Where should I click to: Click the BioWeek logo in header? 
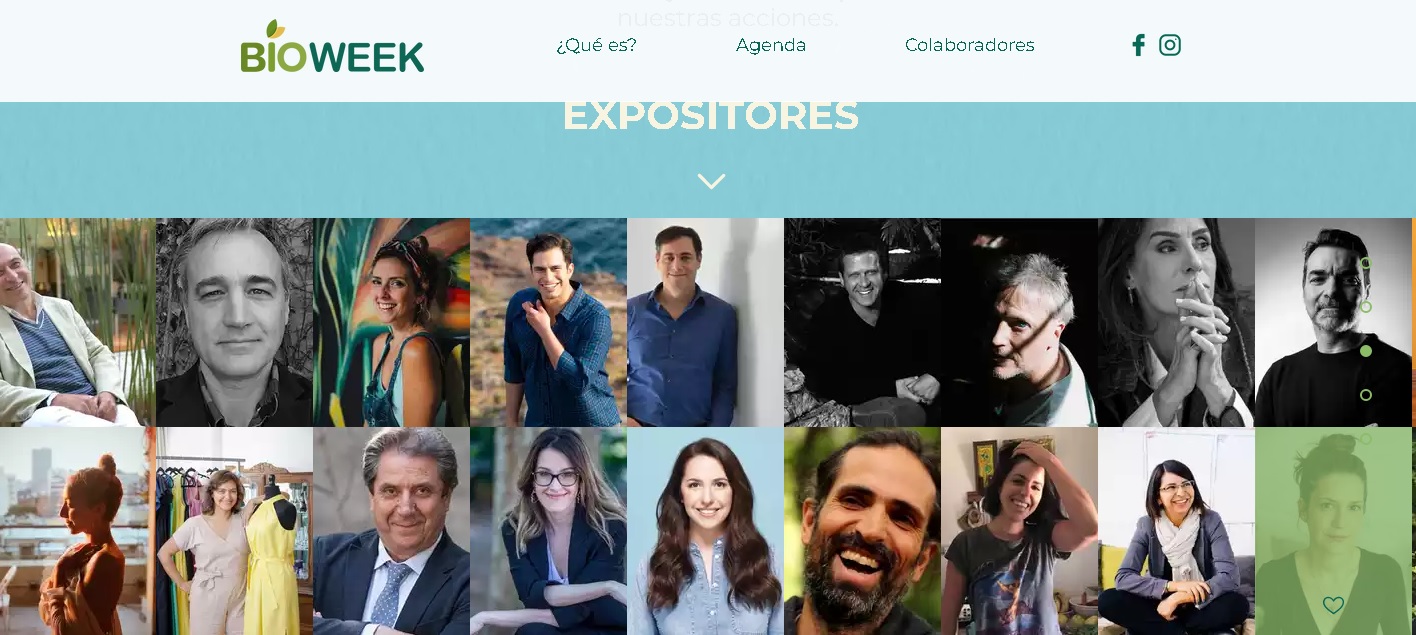(332, 46)
